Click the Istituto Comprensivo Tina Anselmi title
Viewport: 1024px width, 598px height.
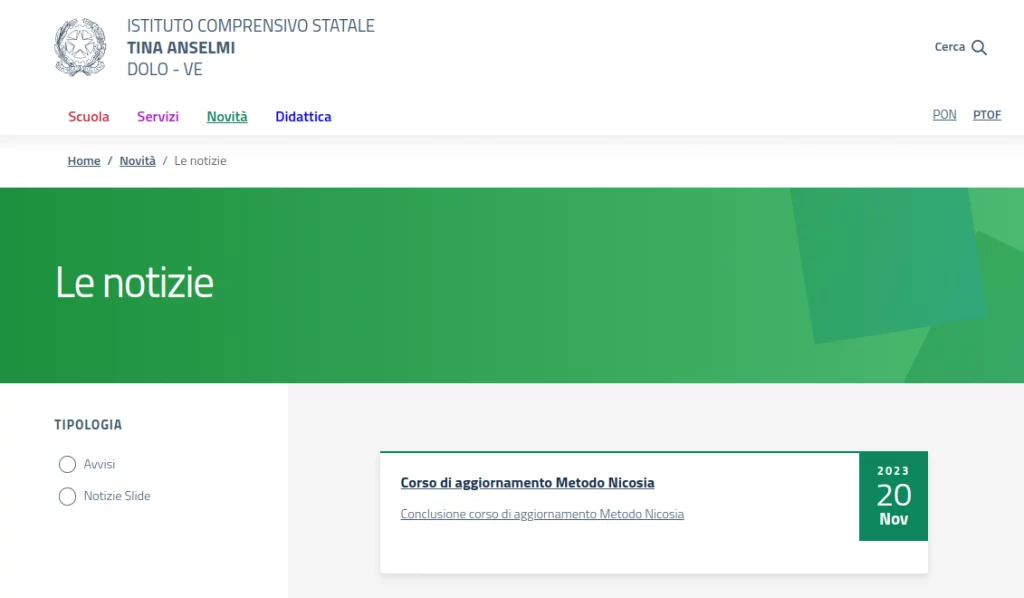pos(250,47)
